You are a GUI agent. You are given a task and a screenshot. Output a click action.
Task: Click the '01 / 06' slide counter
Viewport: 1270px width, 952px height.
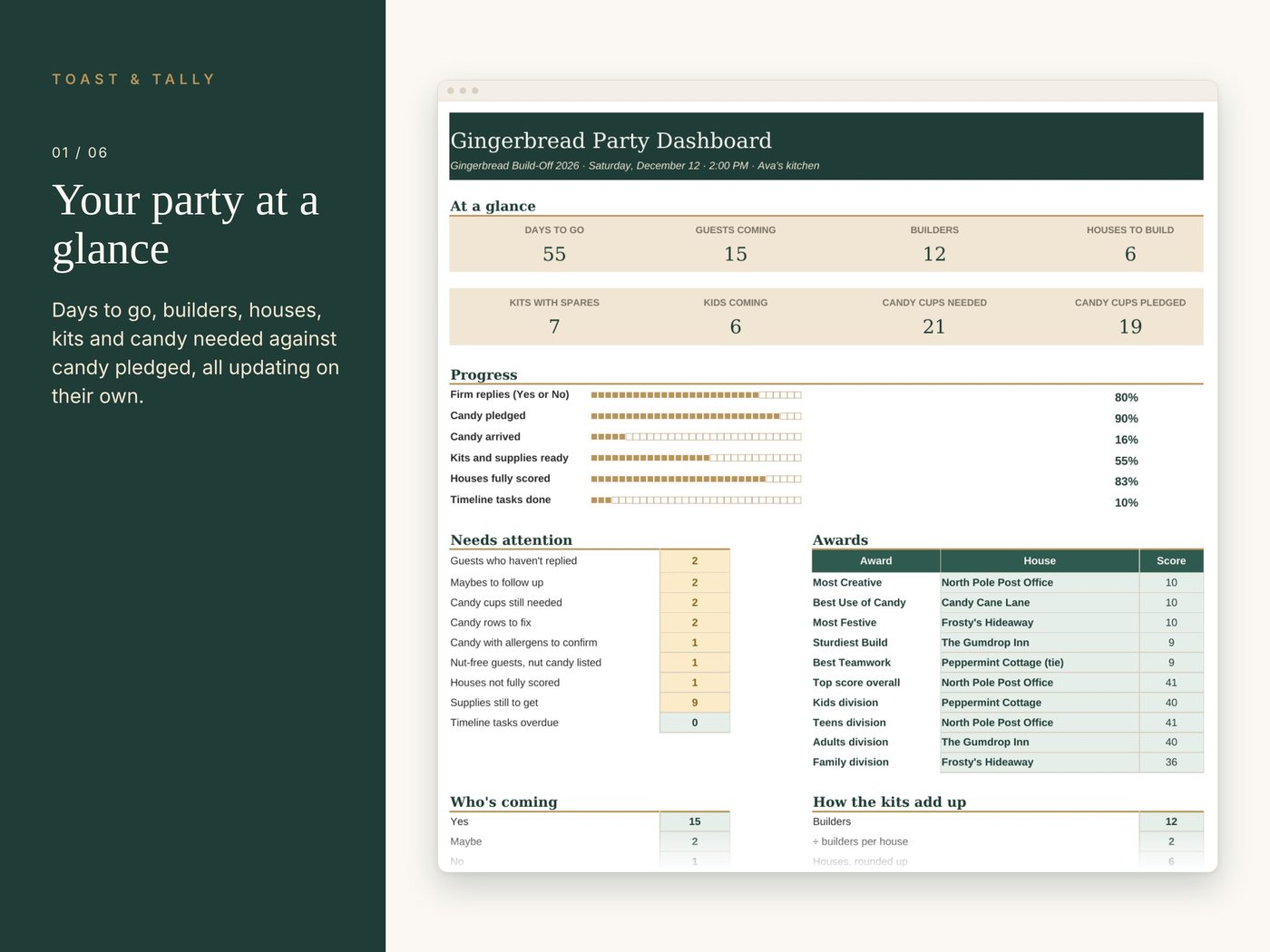[x=80, y=152]
